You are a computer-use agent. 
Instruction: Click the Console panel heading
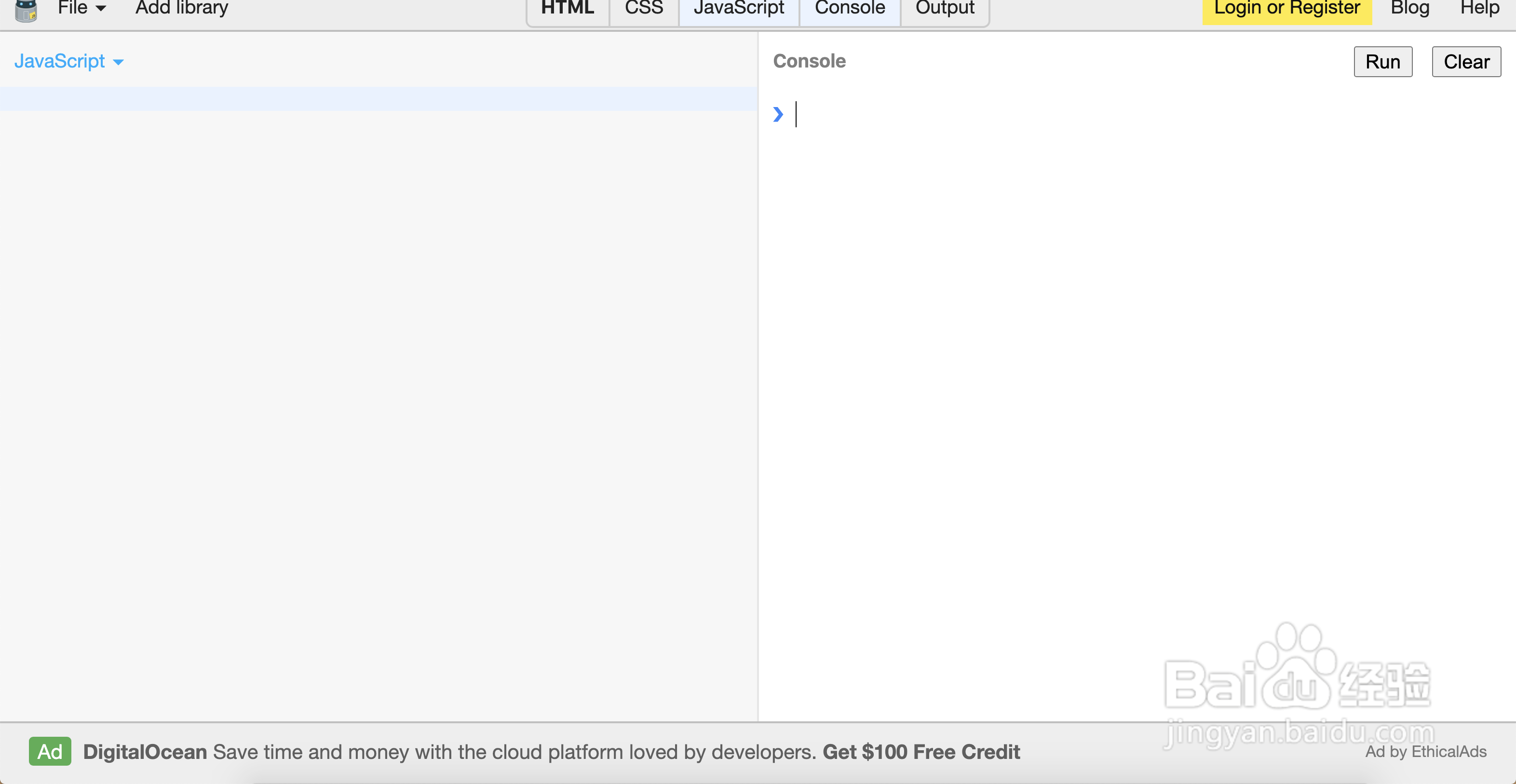point(809,61)
